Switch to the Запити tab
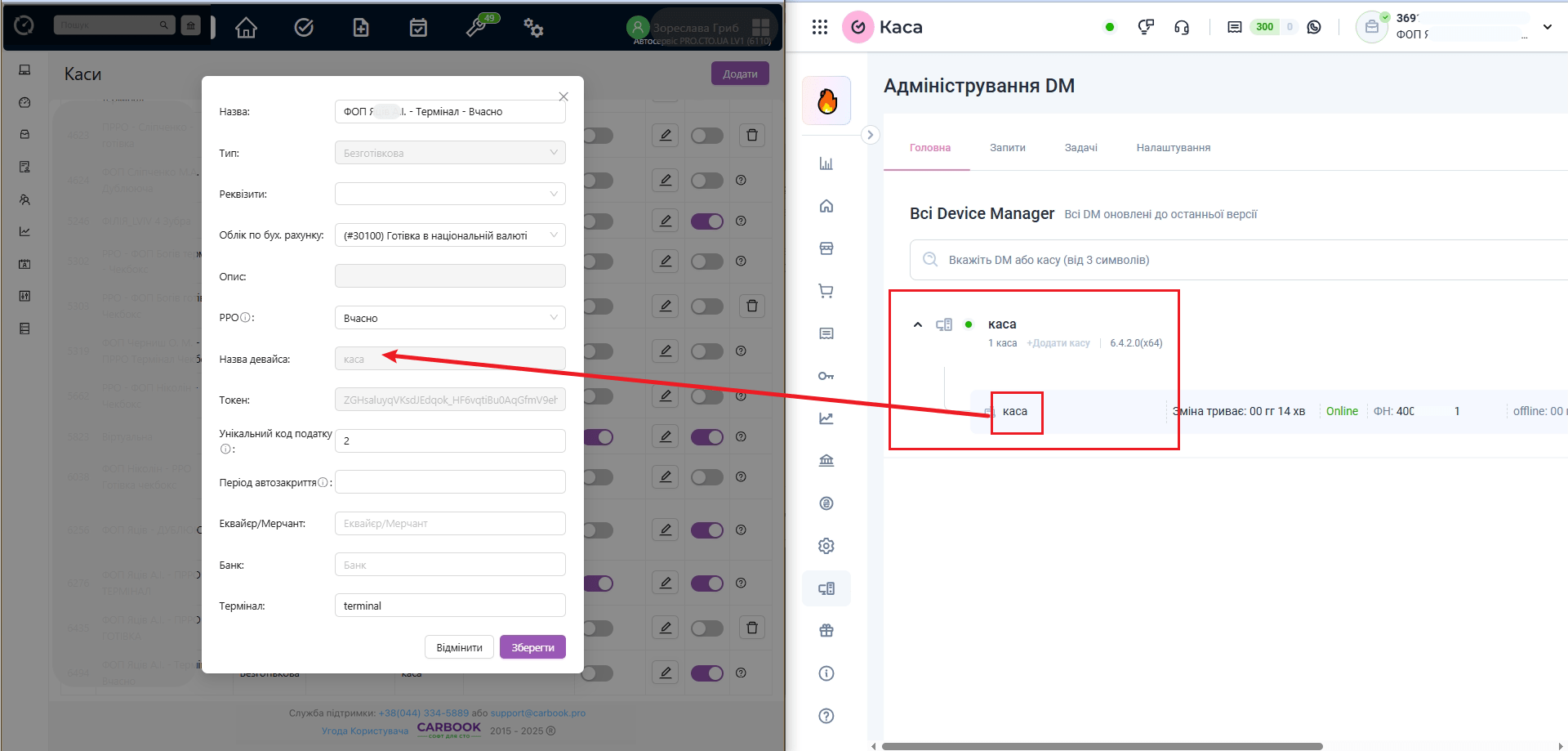The height and width of the screenshot is (751, 1568). pyautogui.click(x=1007, y=148)
